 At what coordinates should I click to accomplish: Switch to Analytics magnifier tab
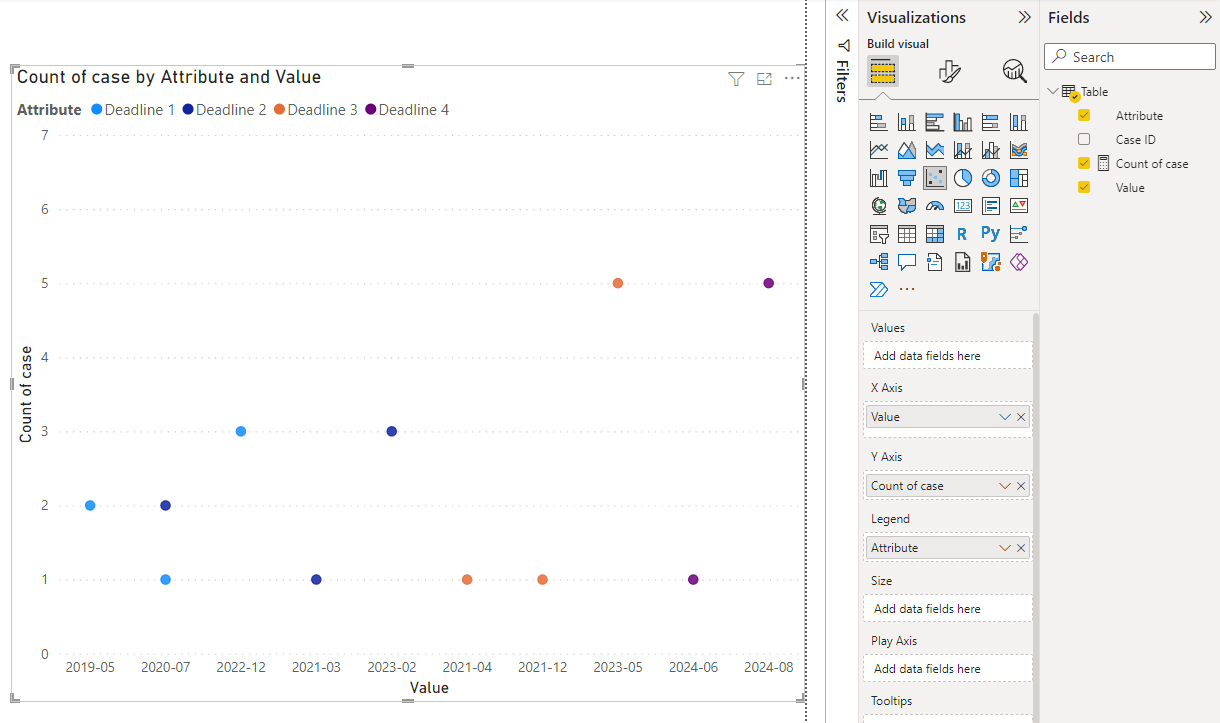tap(1015, 70)
